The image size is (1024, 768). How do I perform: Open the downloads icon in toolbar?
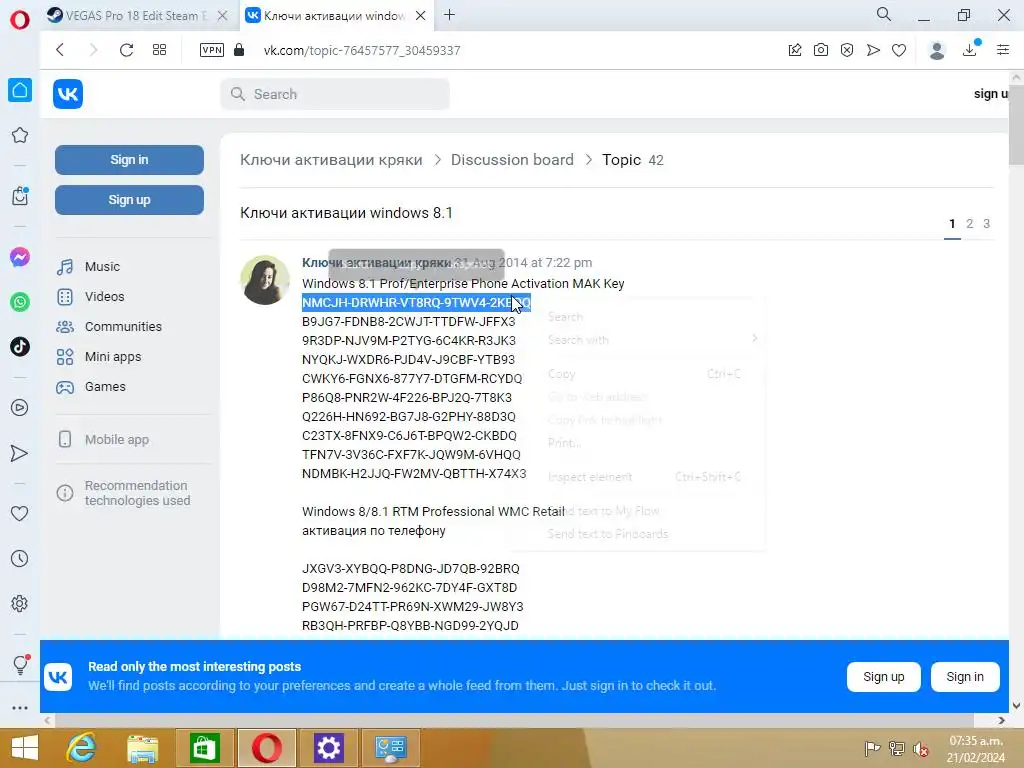pyautogui.click(x=971, y=49)
